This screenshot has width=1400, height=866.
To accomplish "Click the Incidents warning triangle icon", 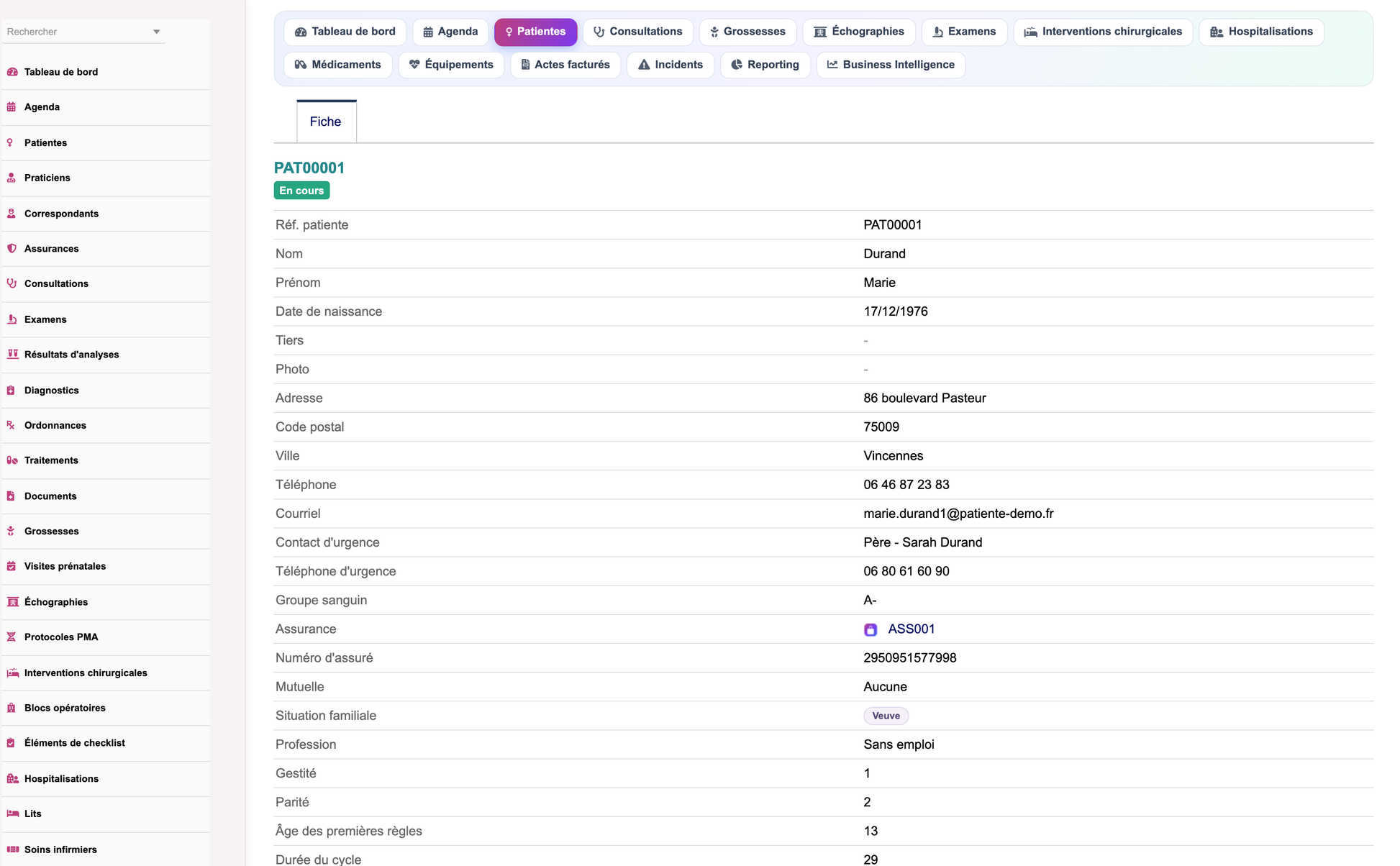I will click(644, 65).
